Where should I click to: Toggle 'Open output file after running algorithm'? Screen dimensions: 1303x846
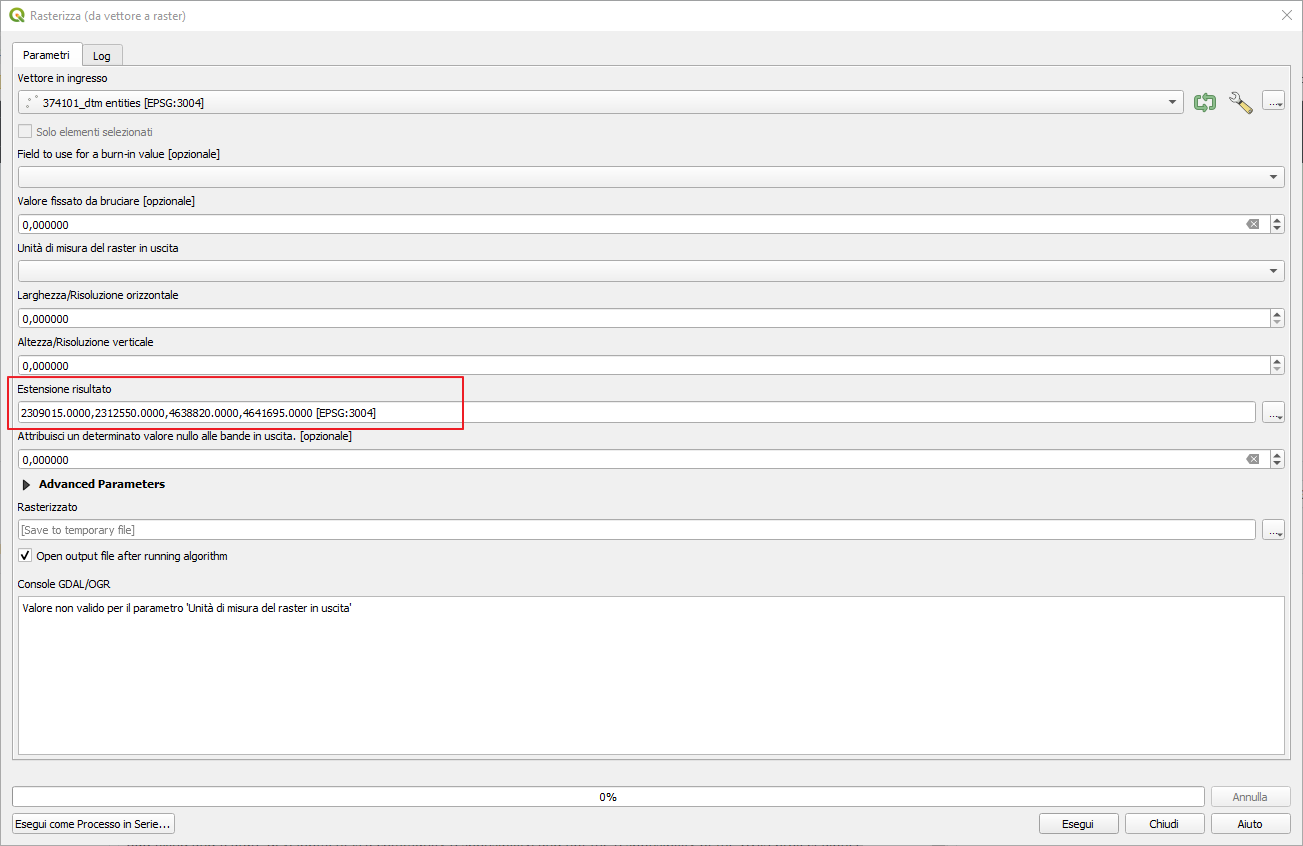click(x=25, y=555)
